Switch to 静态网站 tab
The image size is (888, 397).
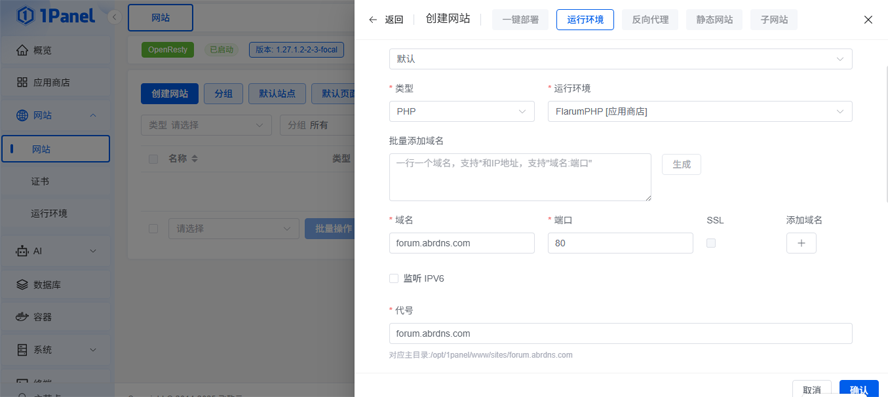pos(715,19)
